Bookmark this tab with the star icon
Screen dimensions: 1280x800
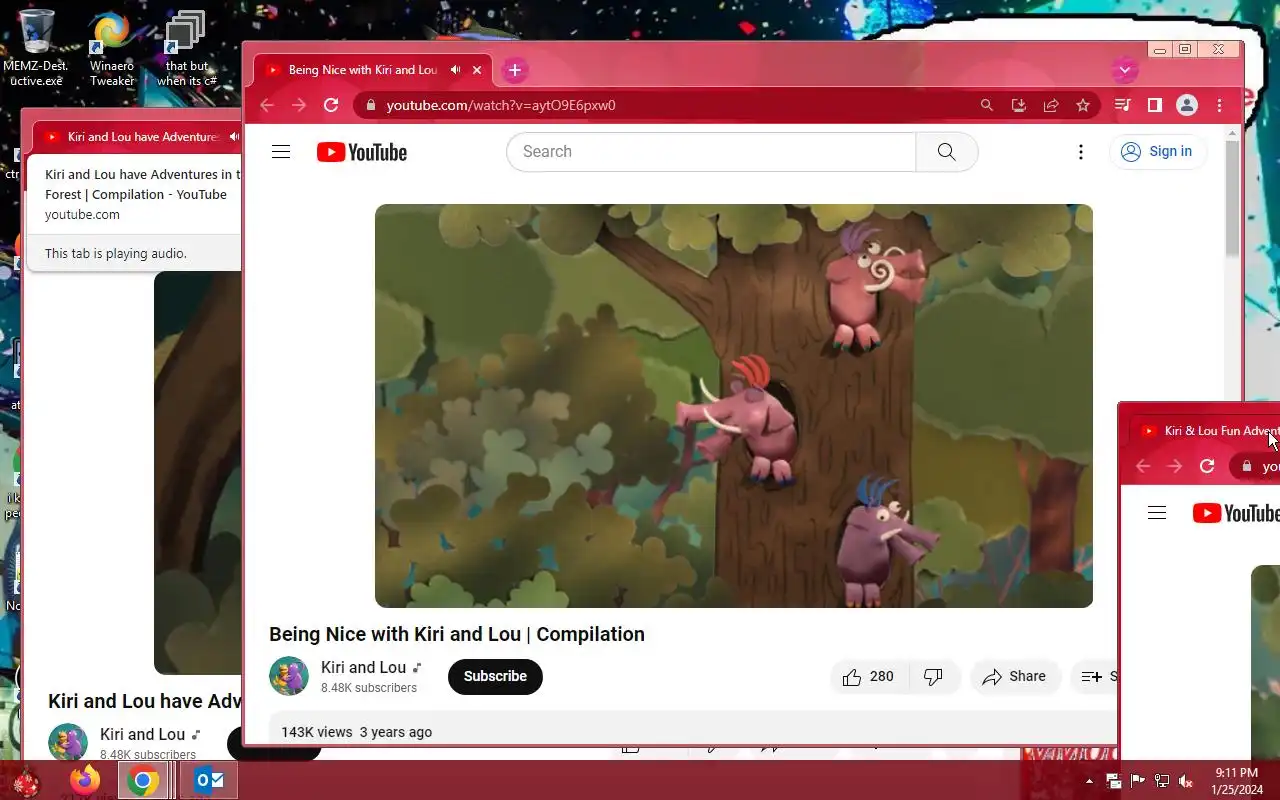(x=1083, y=105)
